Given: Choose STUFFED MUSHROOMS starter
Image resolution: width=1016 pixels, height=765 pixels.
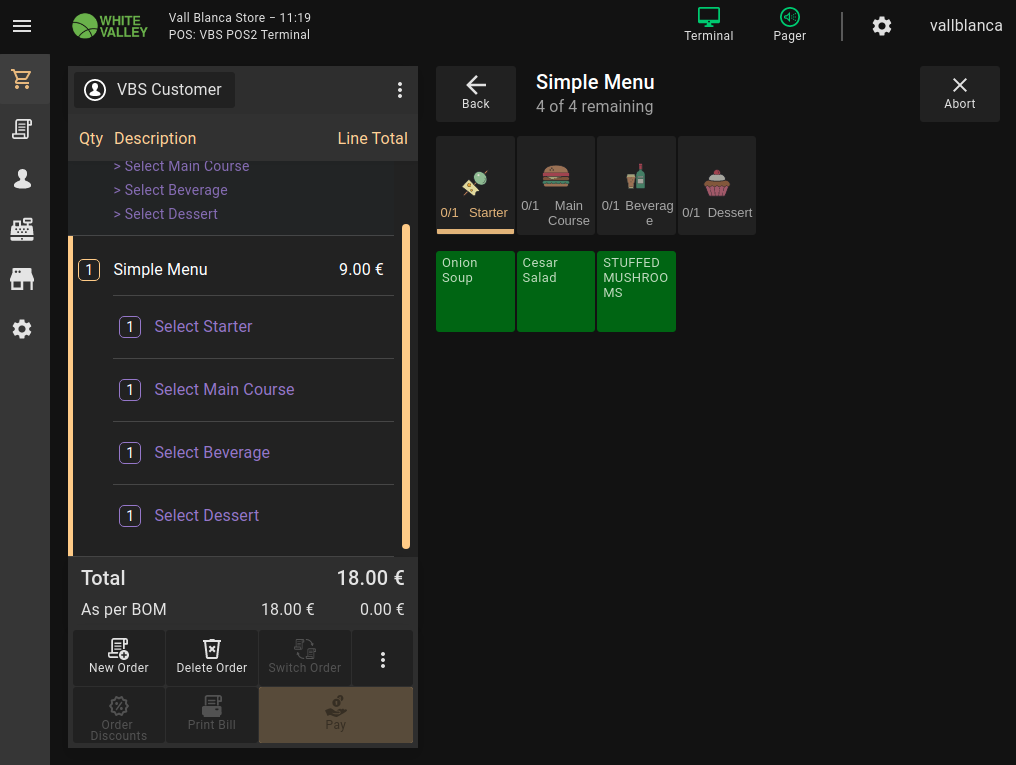Looking at the screenshot, I should pos(636,291).
